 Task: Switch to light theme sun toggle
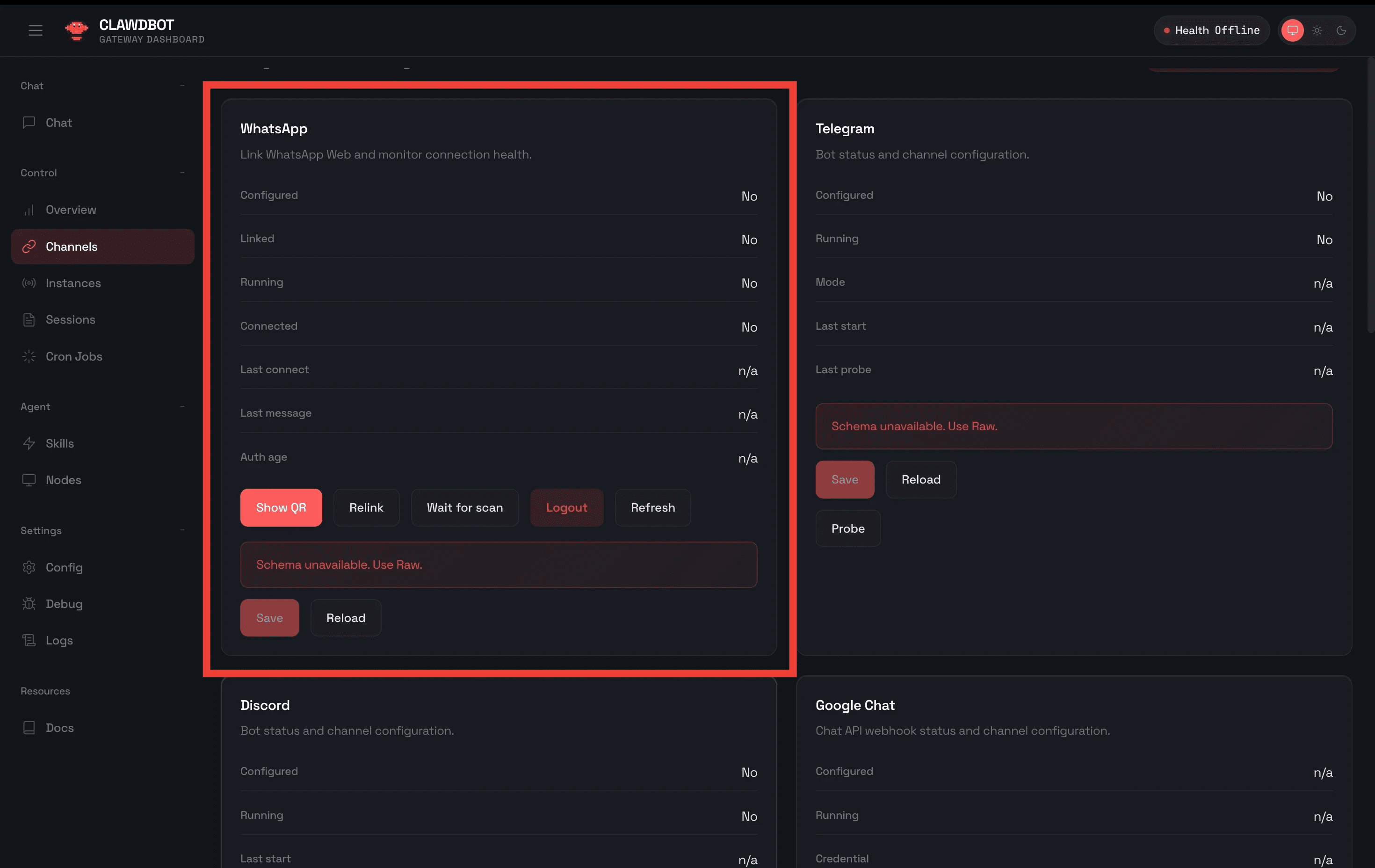coord(1317,30)
